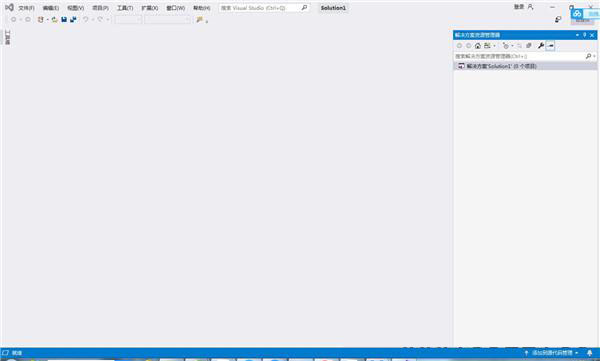The width and height of the screenshot is (600, 361).
Task: Click the Save All icon in toolbar
Action: [x=73, y=20]
